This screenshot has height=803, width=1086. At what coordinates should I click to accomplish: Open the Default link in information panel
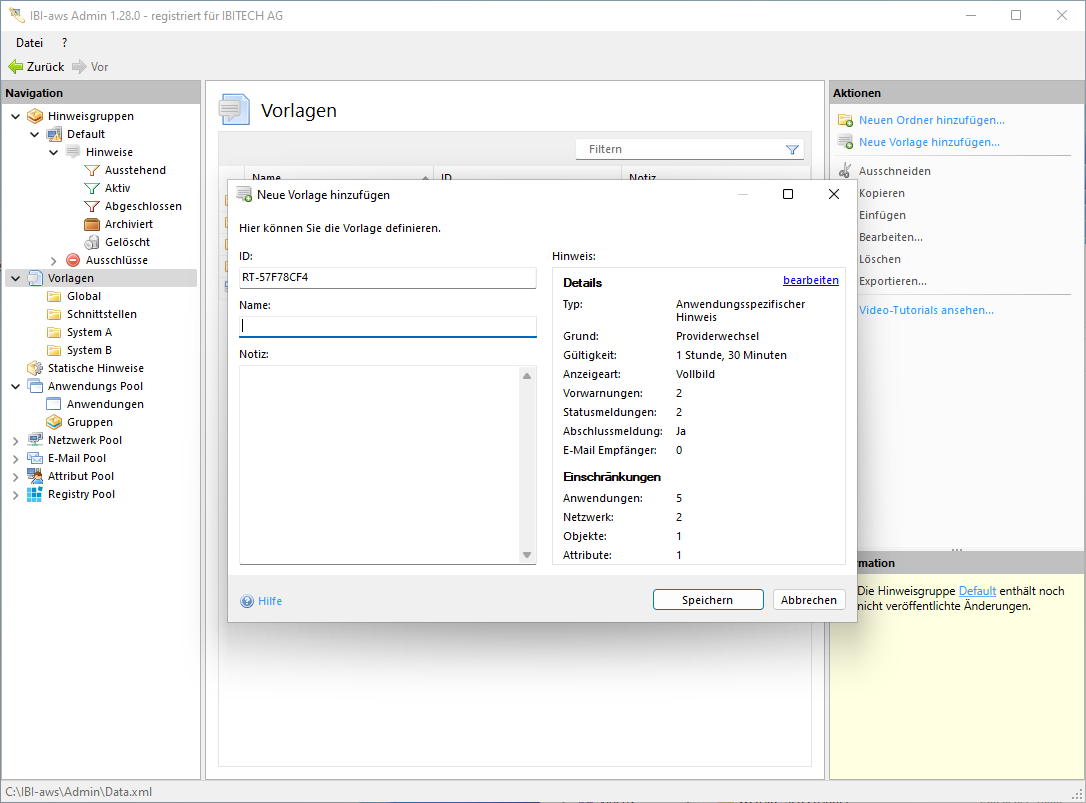[977, 591]
